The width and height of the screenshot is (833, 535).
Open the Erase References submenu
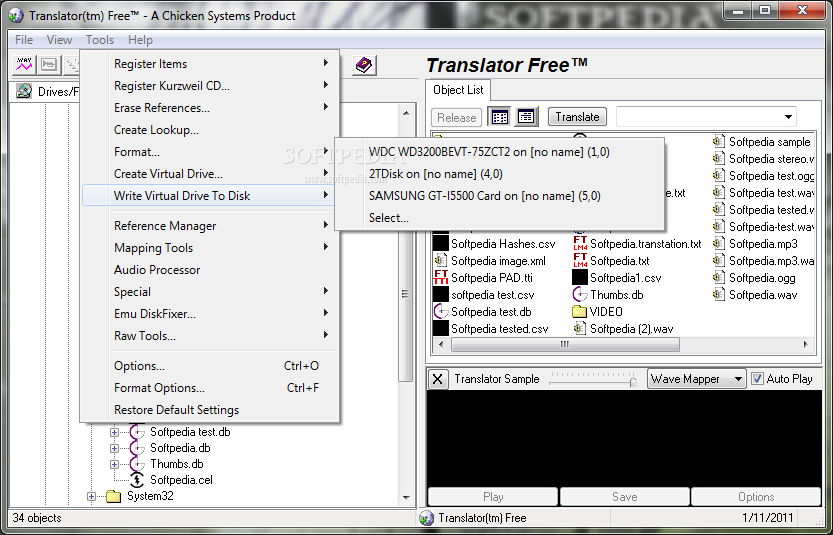[210, 108]
